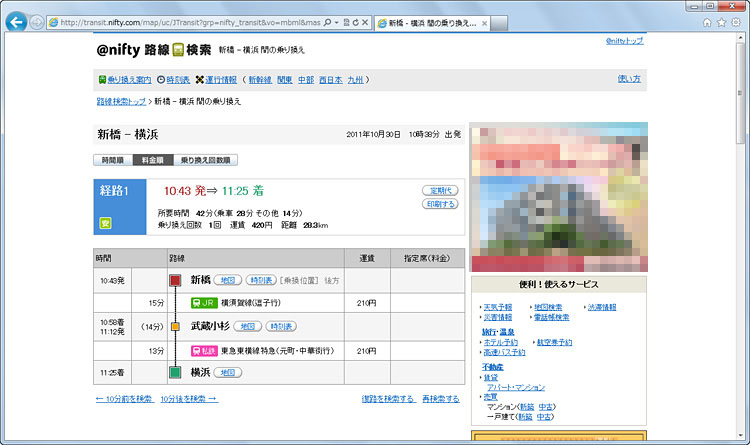The width and height of the screenshot is (750, 445).
Task: Open the 災害情報 service link
Action: pyautogui.click(x=497, y=317)
